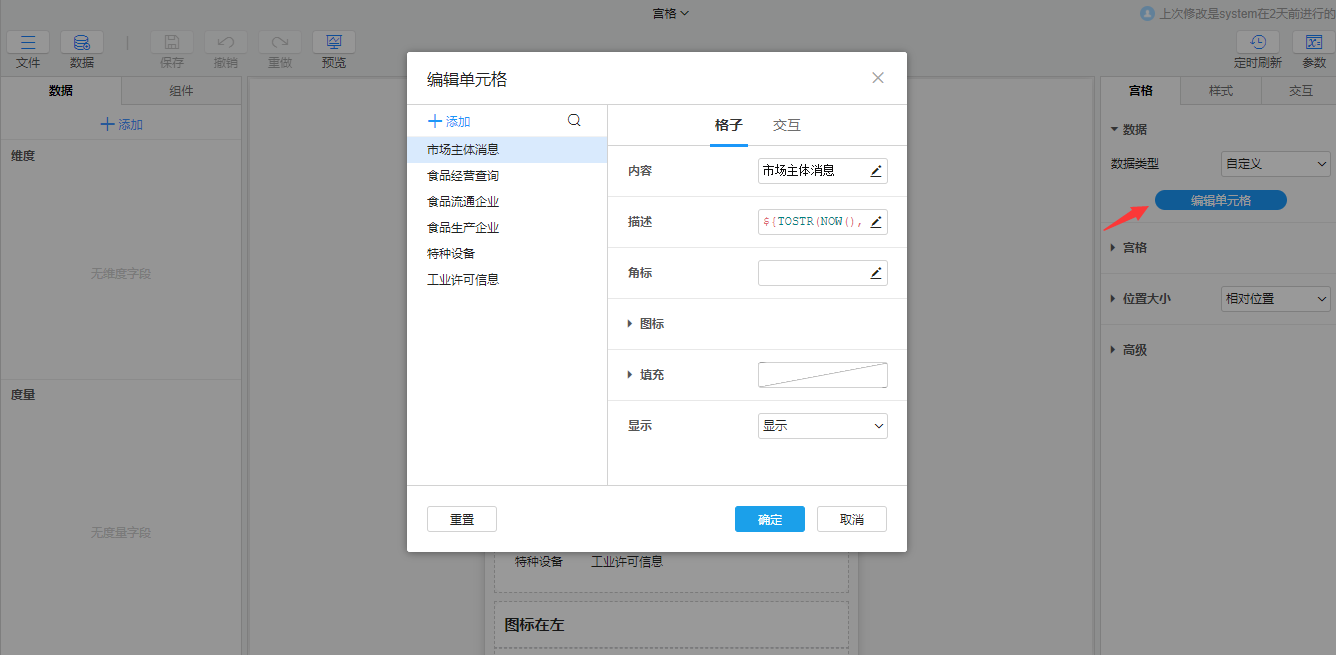Click the edit pencil beside 角标
This screenshot has height=655, width=1336.
pyautogui.click(x=875, y=272)
